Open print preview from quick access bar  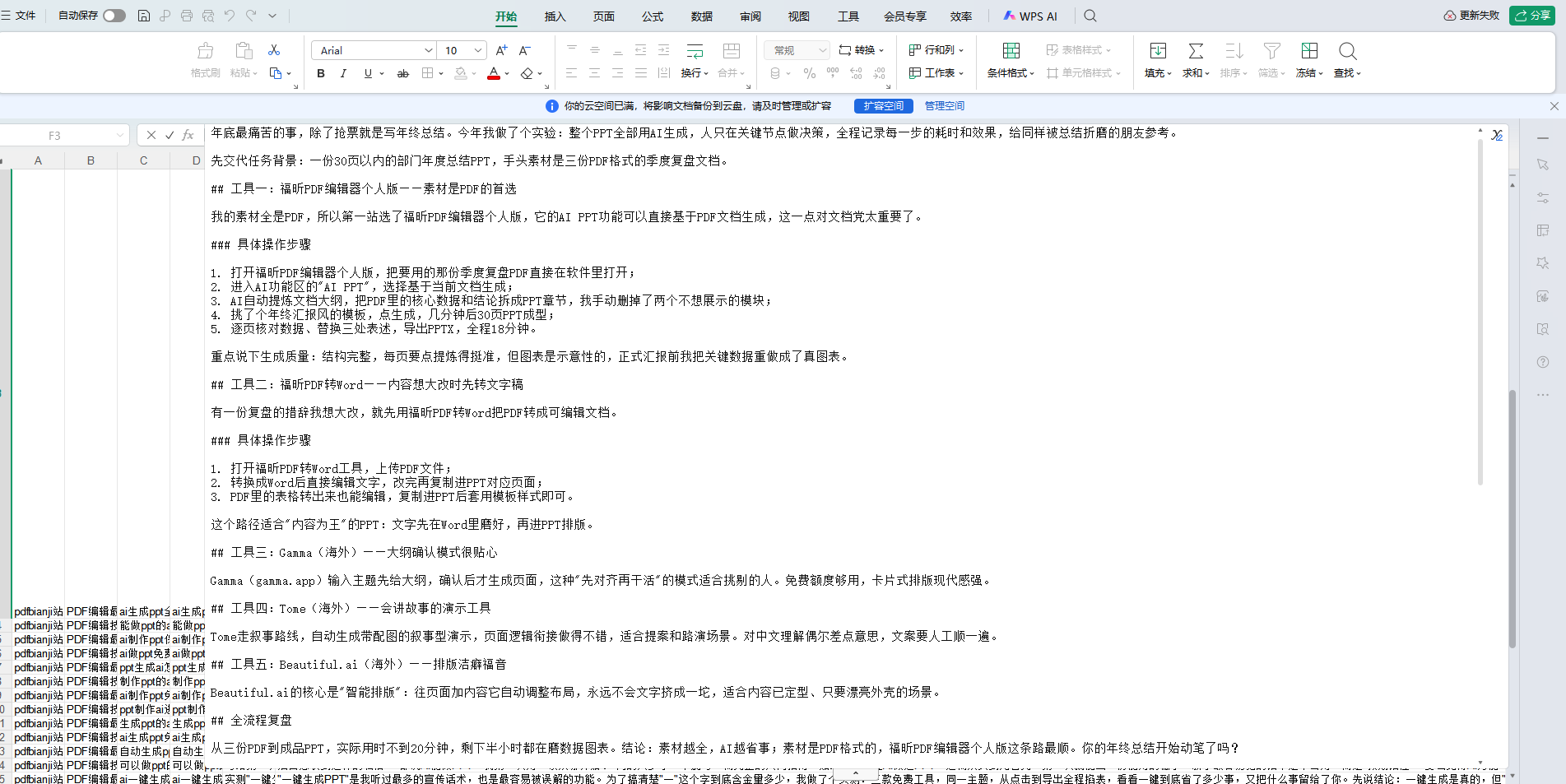click(208, 16)
